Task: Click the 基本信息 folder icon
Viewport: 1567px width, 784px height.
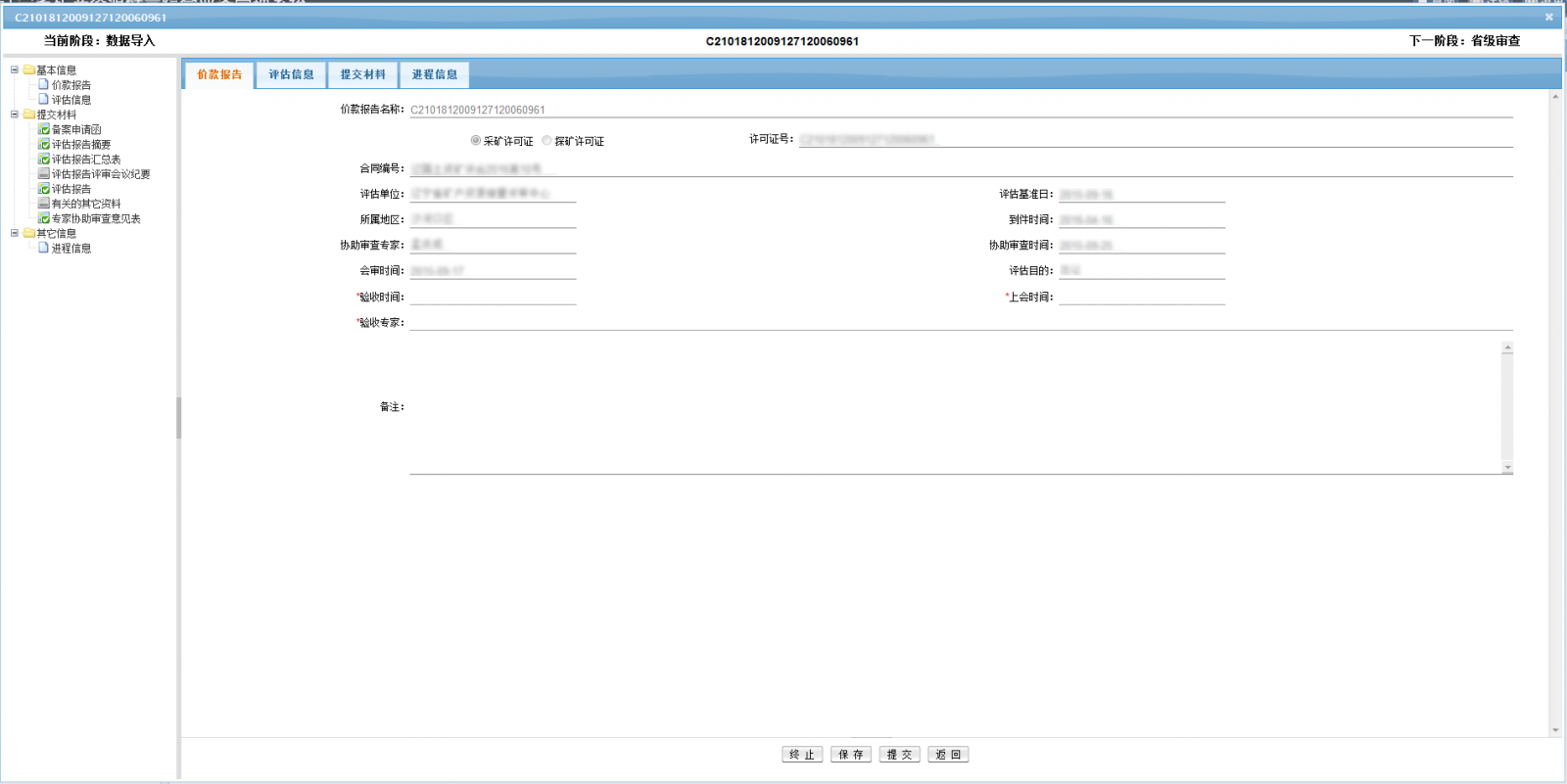Action: pyautogui.click(x=29, y=69)
